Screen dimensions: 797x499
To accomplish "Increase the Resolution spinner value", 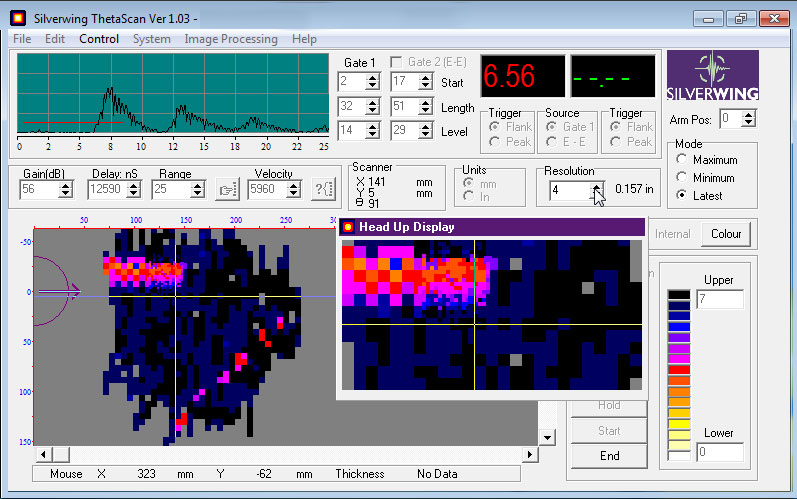I will 597,184.
